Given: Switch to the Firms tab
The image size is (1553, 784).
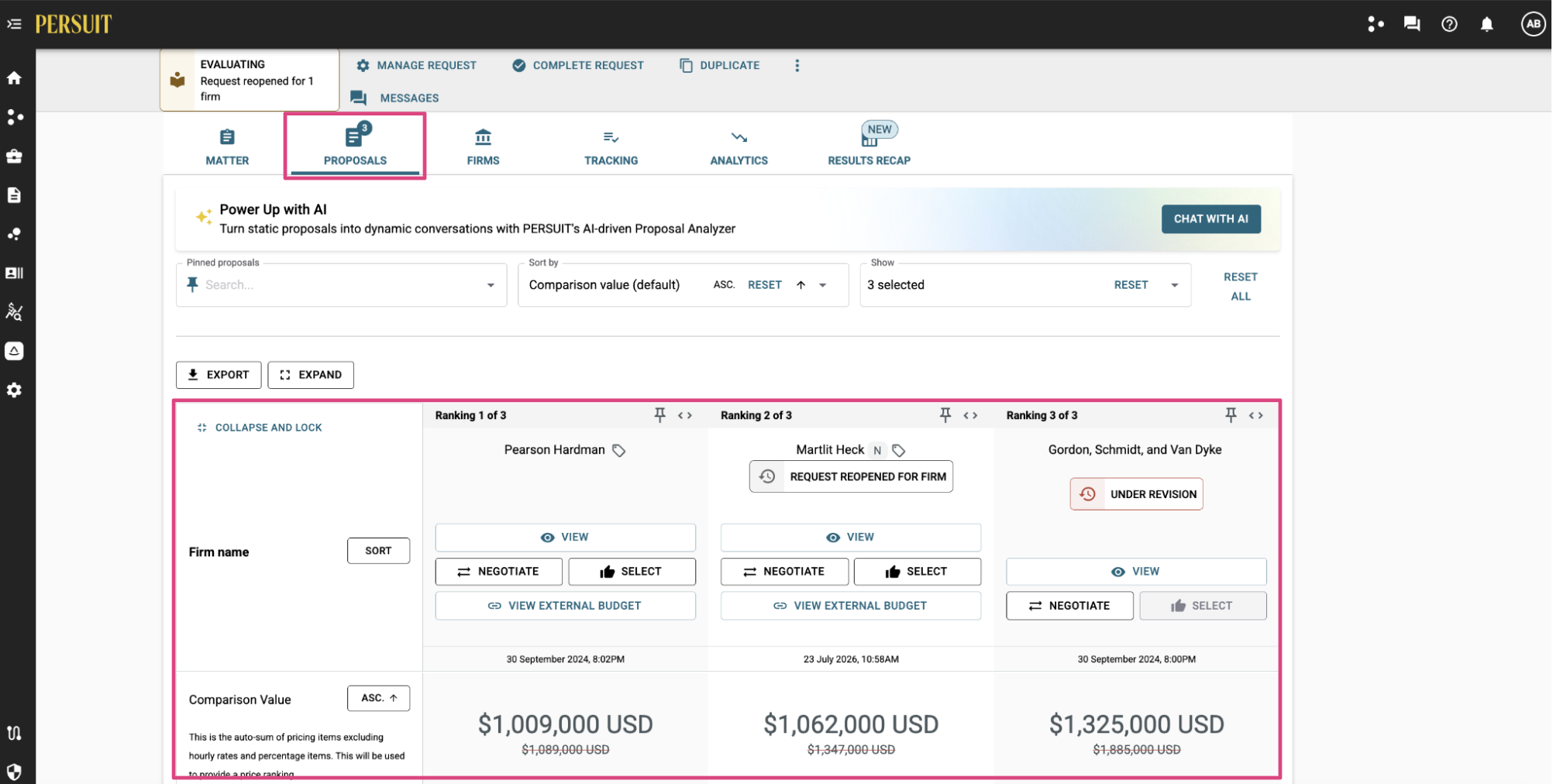Looking at the screenshot, I should [484, 146].
